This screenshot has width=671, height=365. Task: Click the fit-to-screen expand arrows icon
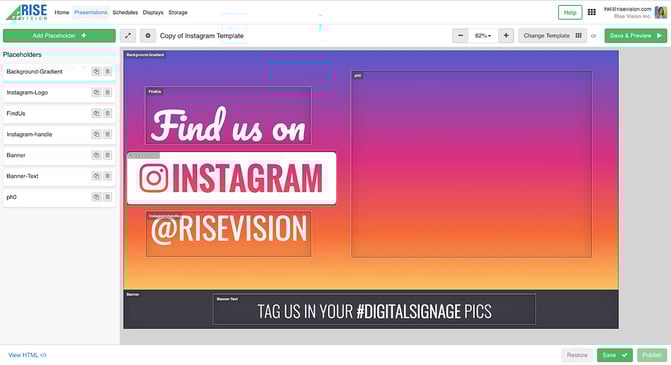128,36
